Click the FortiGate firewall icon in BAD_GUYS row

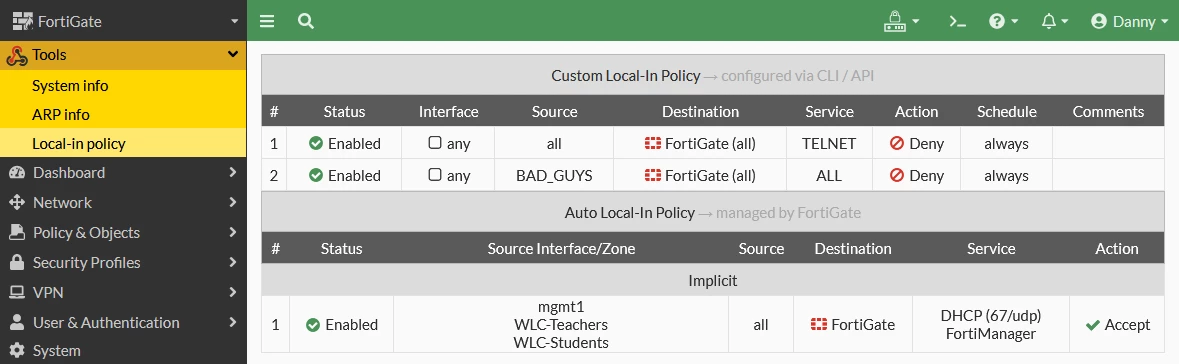(653, 175)
